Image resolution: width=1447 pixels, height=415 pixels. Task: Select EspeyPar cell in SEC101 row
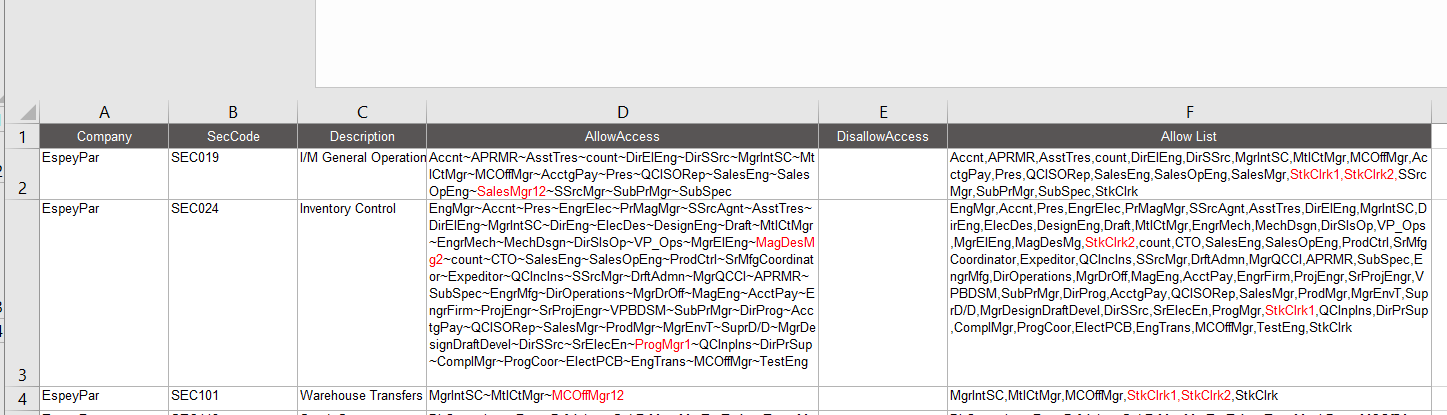click(104, 396)
